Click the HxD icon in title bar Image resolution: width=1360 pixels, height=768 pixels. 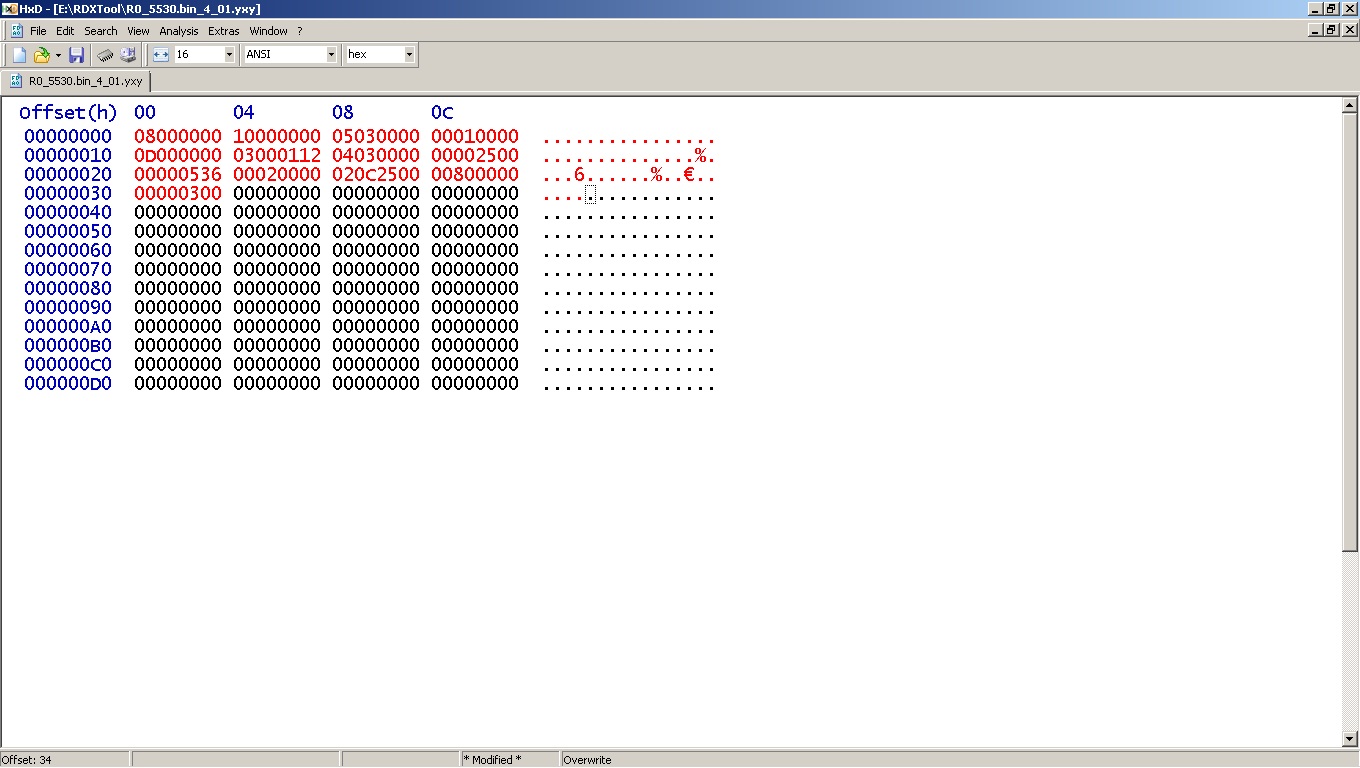click(9, 8)
